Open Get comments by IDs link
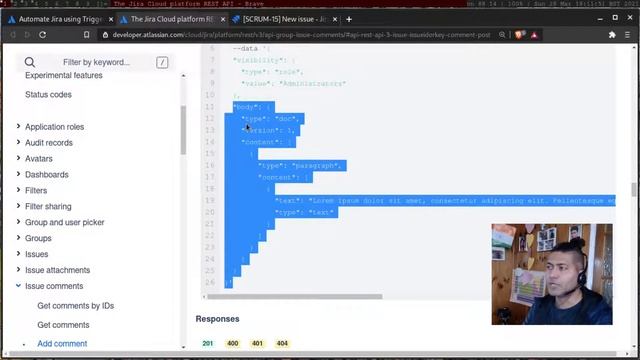 coord(76,305)
